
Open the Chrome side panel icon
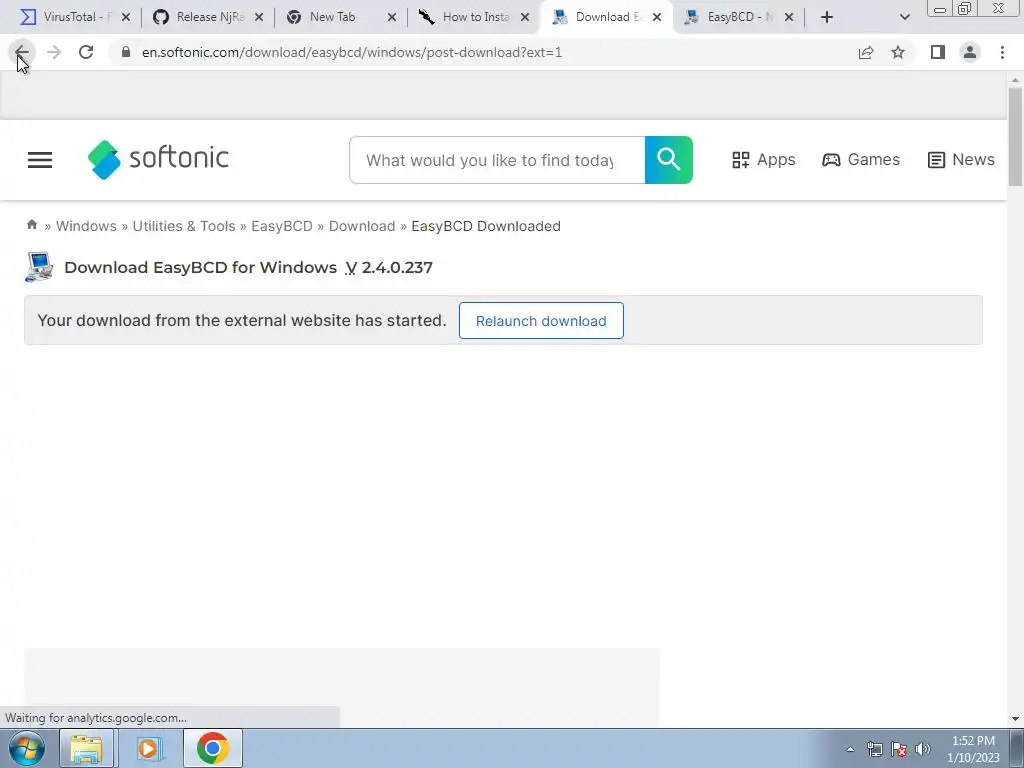pyautogui.click(x=938, y=52)
